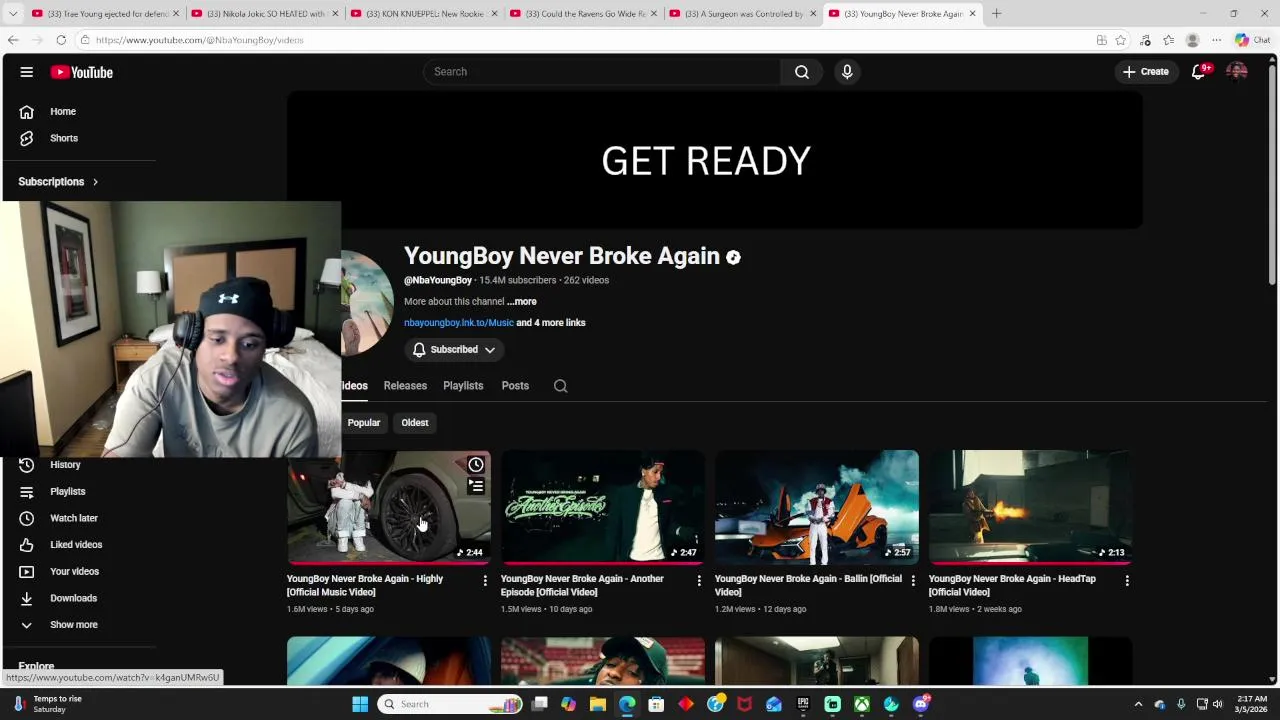Switch to A Surgeon was Controlled tab
1280x720 pixels.
click(744, 14)
